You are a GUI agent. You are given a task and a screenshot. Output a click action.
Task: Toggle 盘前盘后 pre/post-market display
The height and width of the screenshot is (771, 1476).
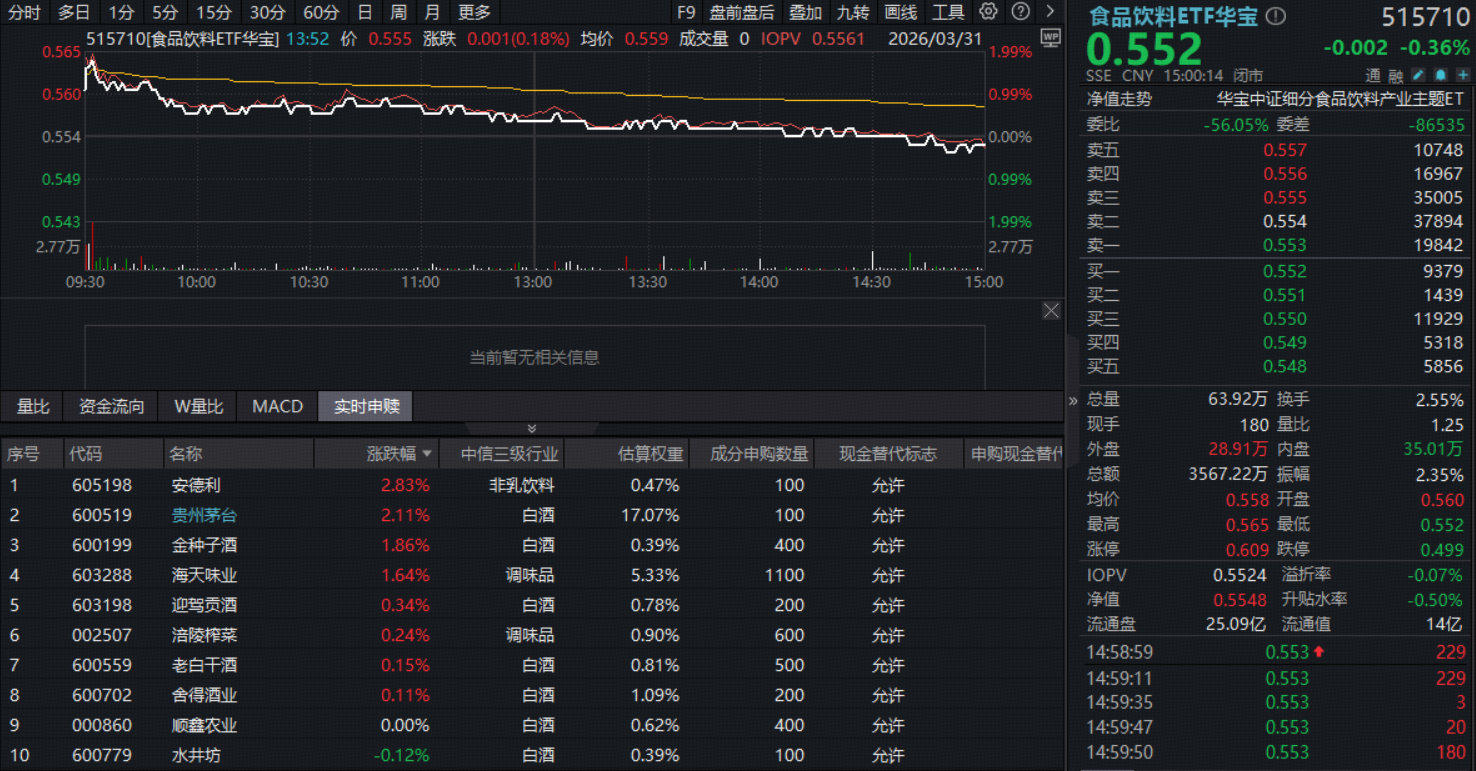coord(741,12)
